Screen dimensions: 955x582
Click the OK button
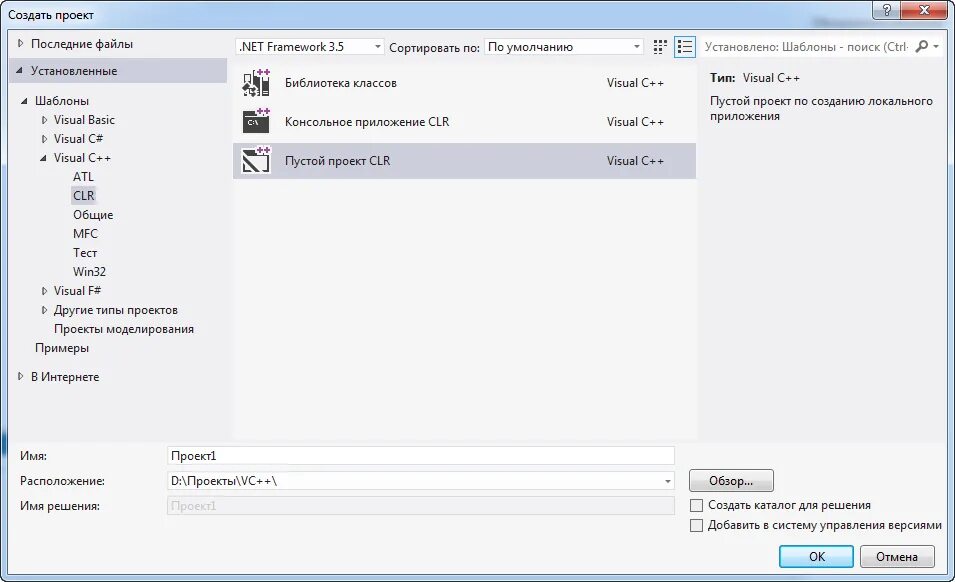[816, 556]
